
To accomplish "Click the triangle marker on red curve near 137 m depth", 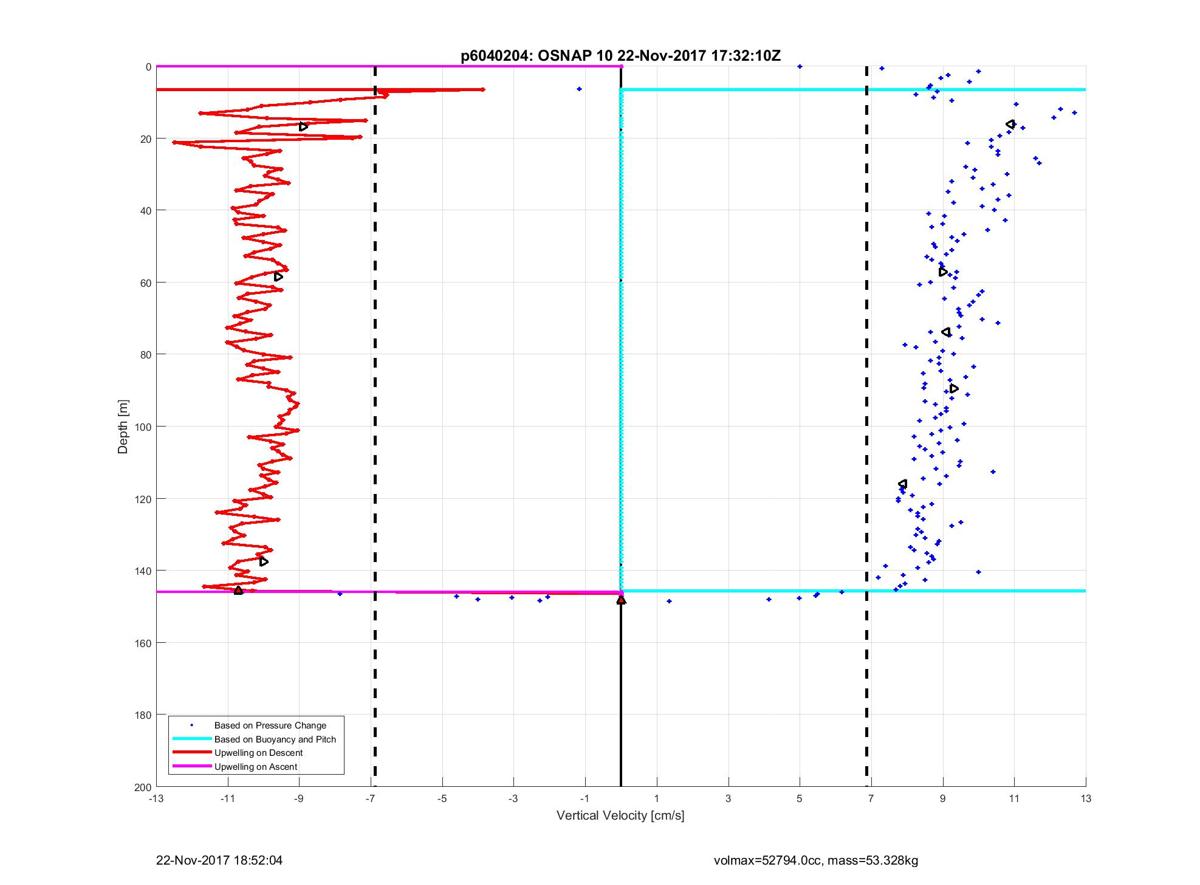I will pyautogui.click(x=264, y=561).
